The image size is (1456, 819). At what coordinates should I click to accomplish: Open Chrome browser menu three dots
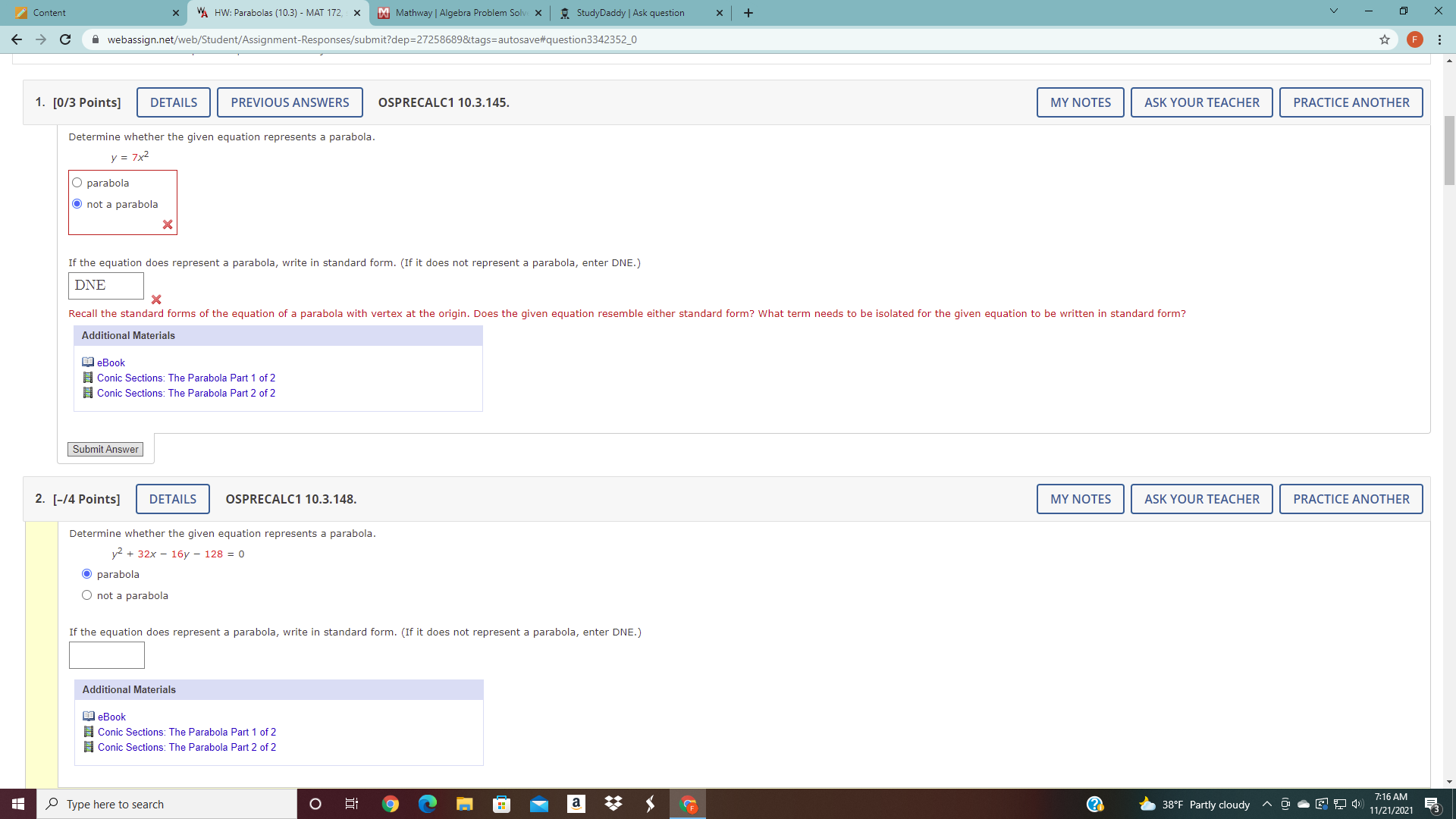click(1439, 39)
